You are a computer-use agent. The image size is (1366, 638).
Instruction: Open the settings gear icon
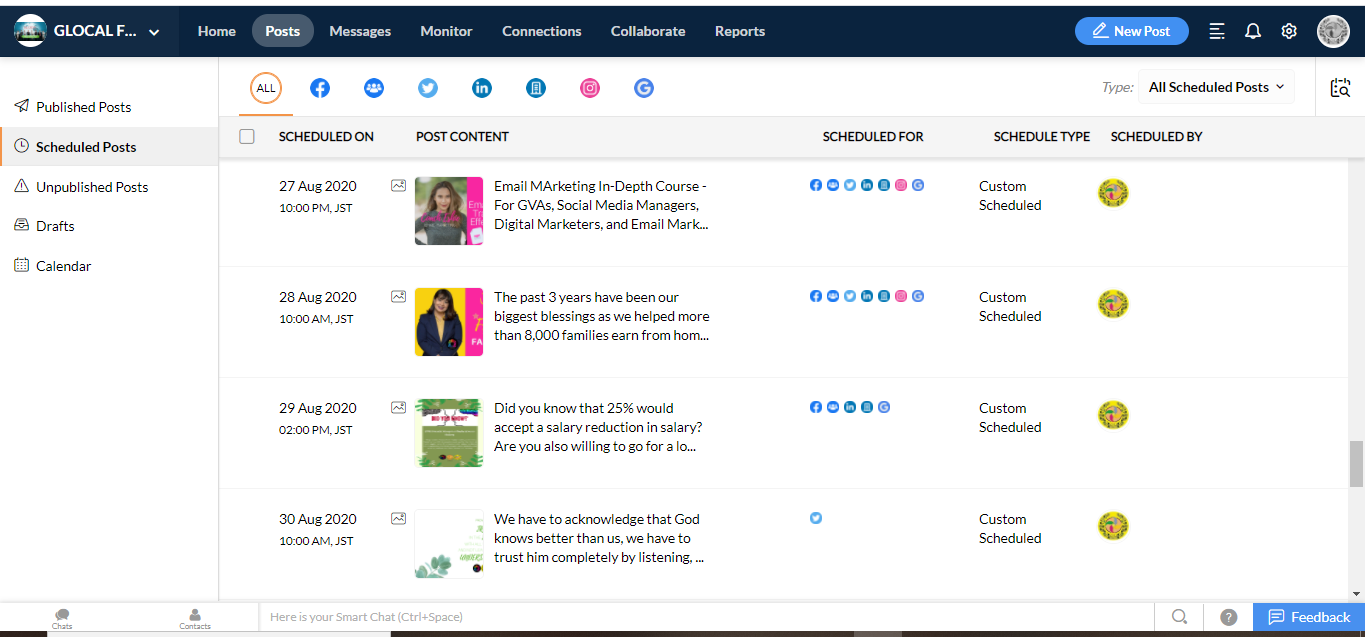(x=1289, y=31)
